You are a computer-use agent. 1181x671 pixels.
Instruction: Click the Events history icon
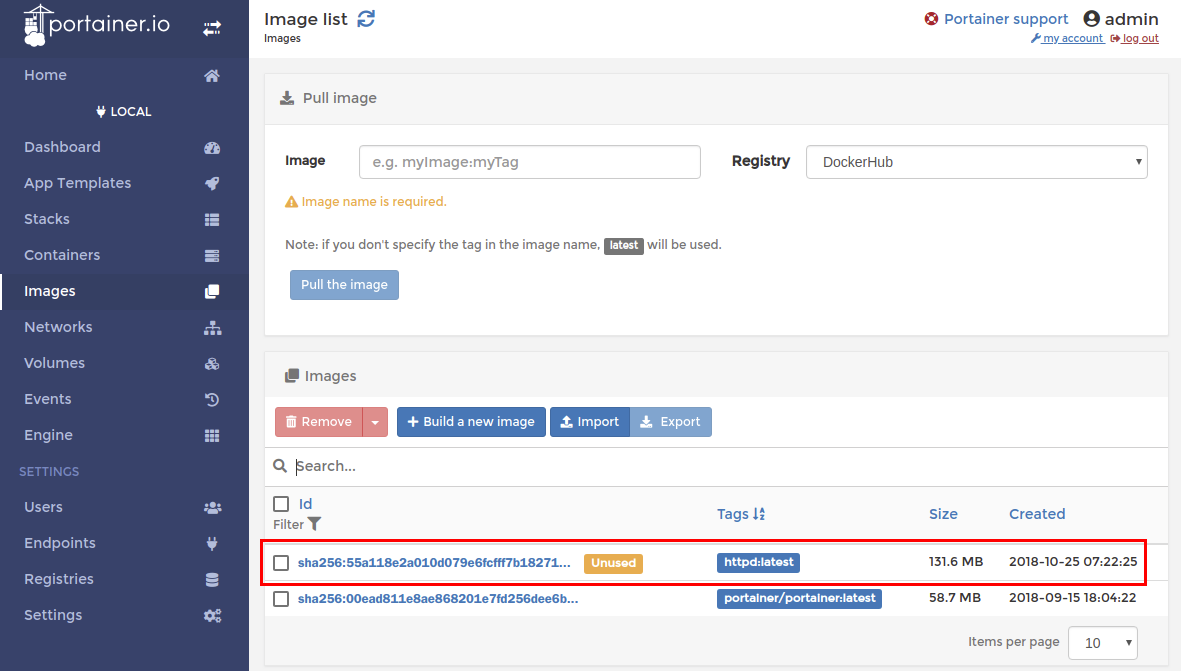pos(212,400)
